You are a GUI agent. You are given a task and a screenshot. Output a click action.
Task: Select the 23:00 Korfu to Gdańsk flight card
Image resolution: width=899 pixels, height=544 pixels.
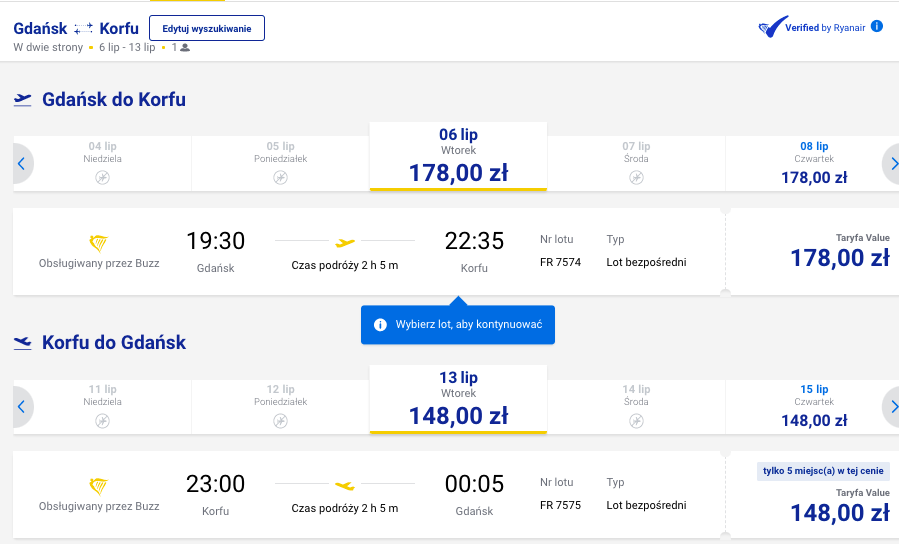[x=367, y=495]
